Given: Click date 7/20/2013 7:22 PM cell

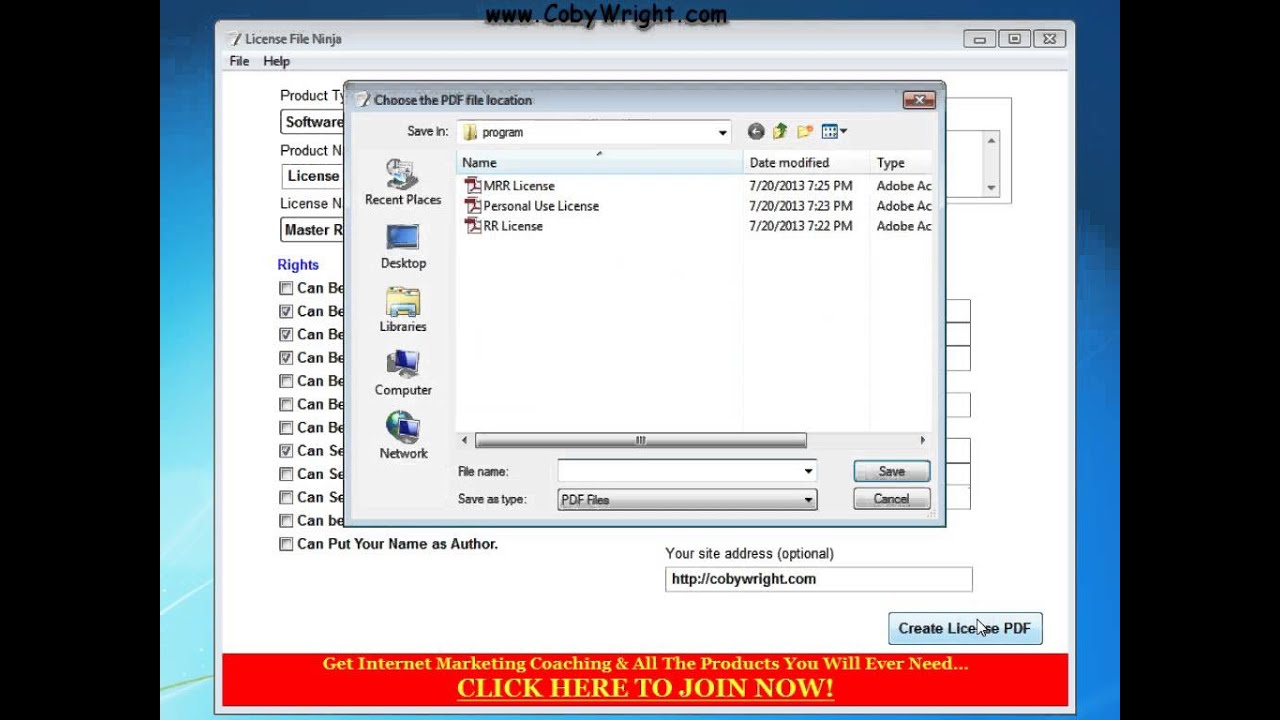Looking at the screenshot, I should (x=801, y=226).
